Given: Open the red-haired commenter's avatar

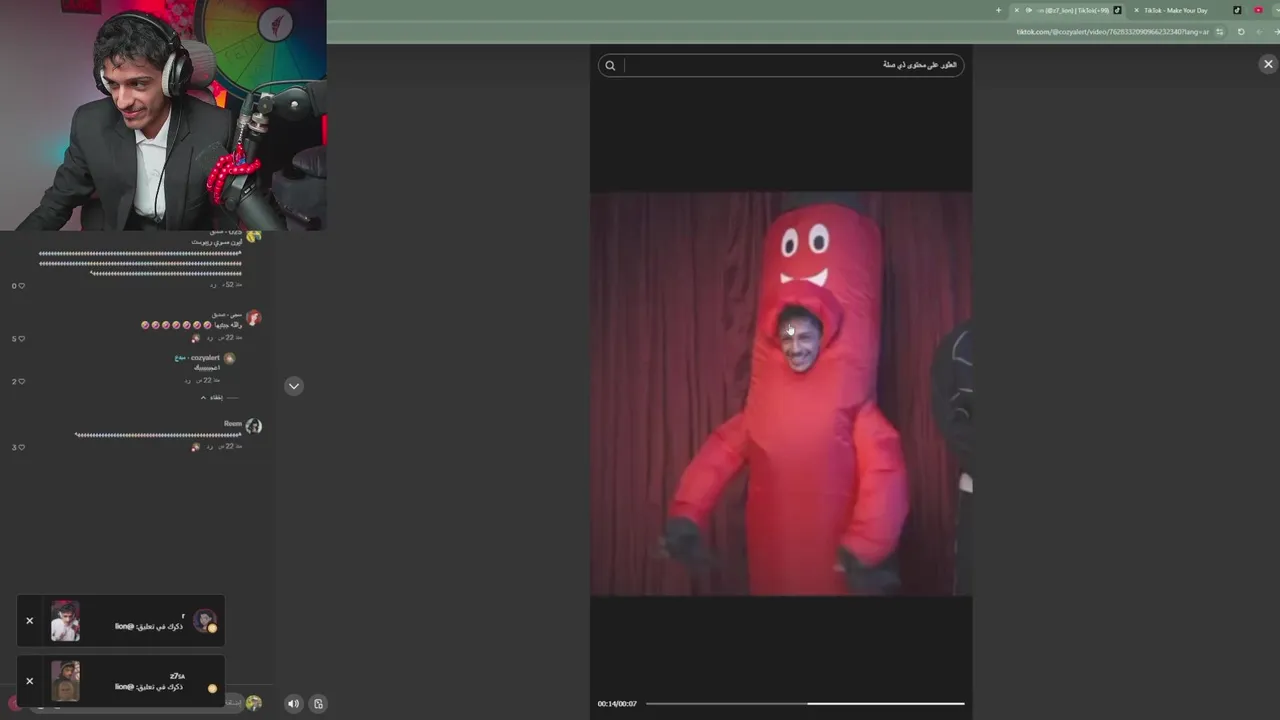Looking at the screenshot, I should (253, 318).
